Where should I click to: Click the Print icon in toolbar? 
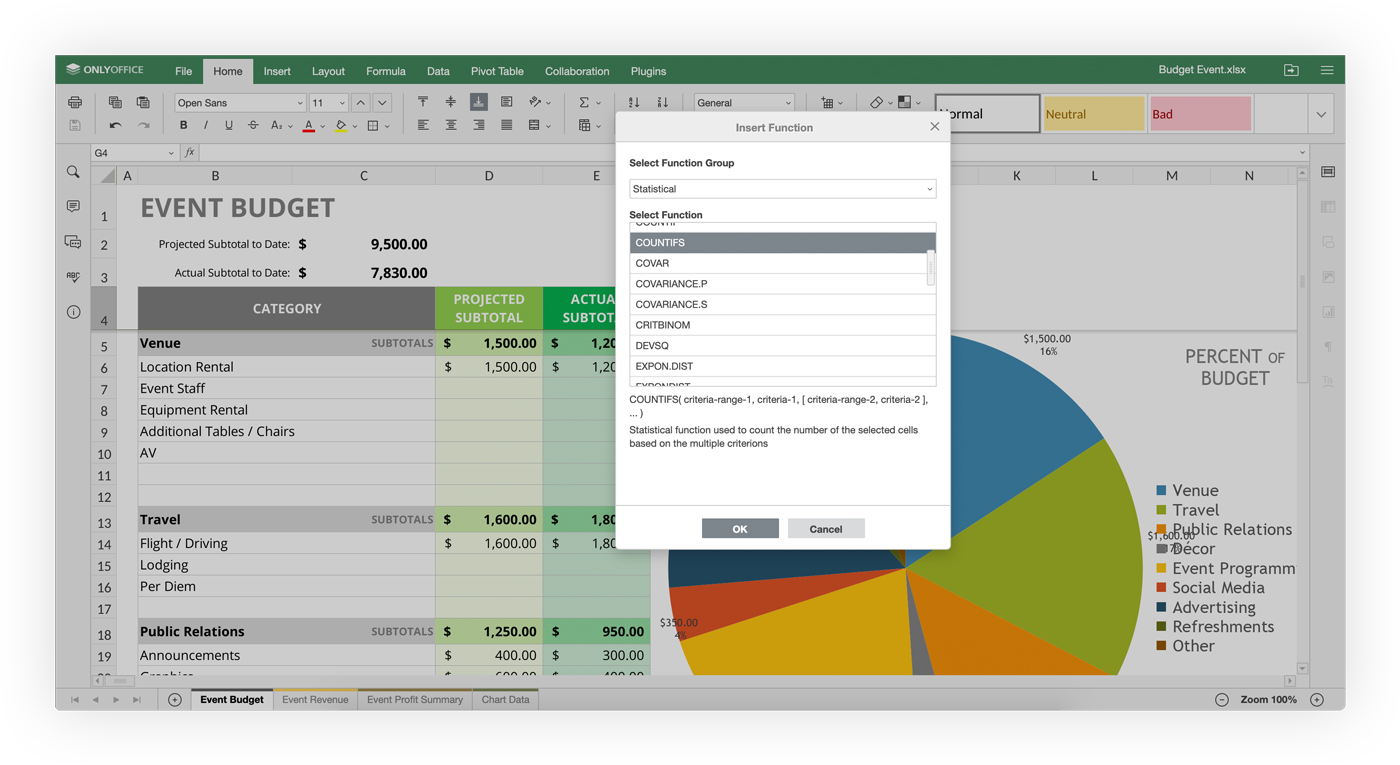coord(75,102)
